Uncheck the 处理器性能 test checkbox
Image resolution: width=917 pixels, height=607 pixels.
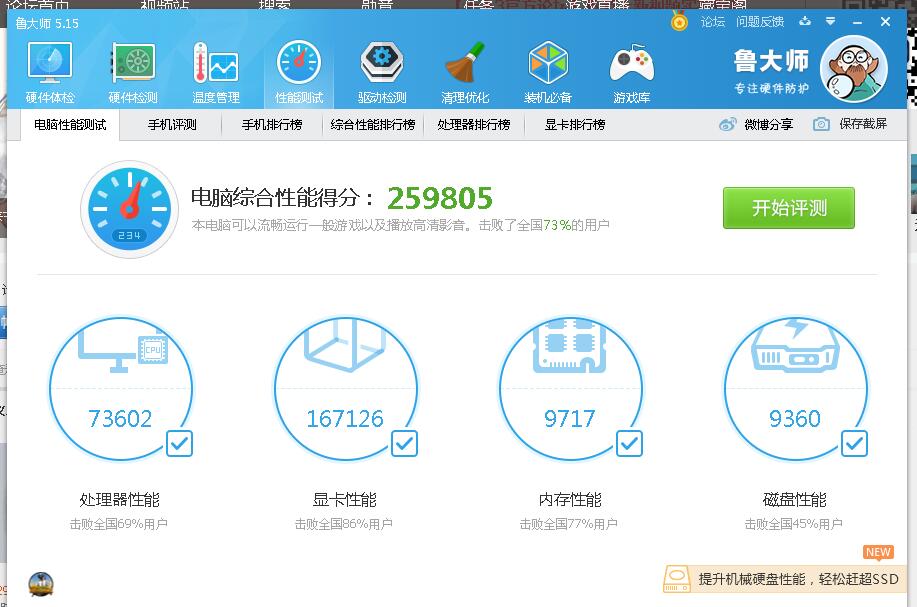180,443
